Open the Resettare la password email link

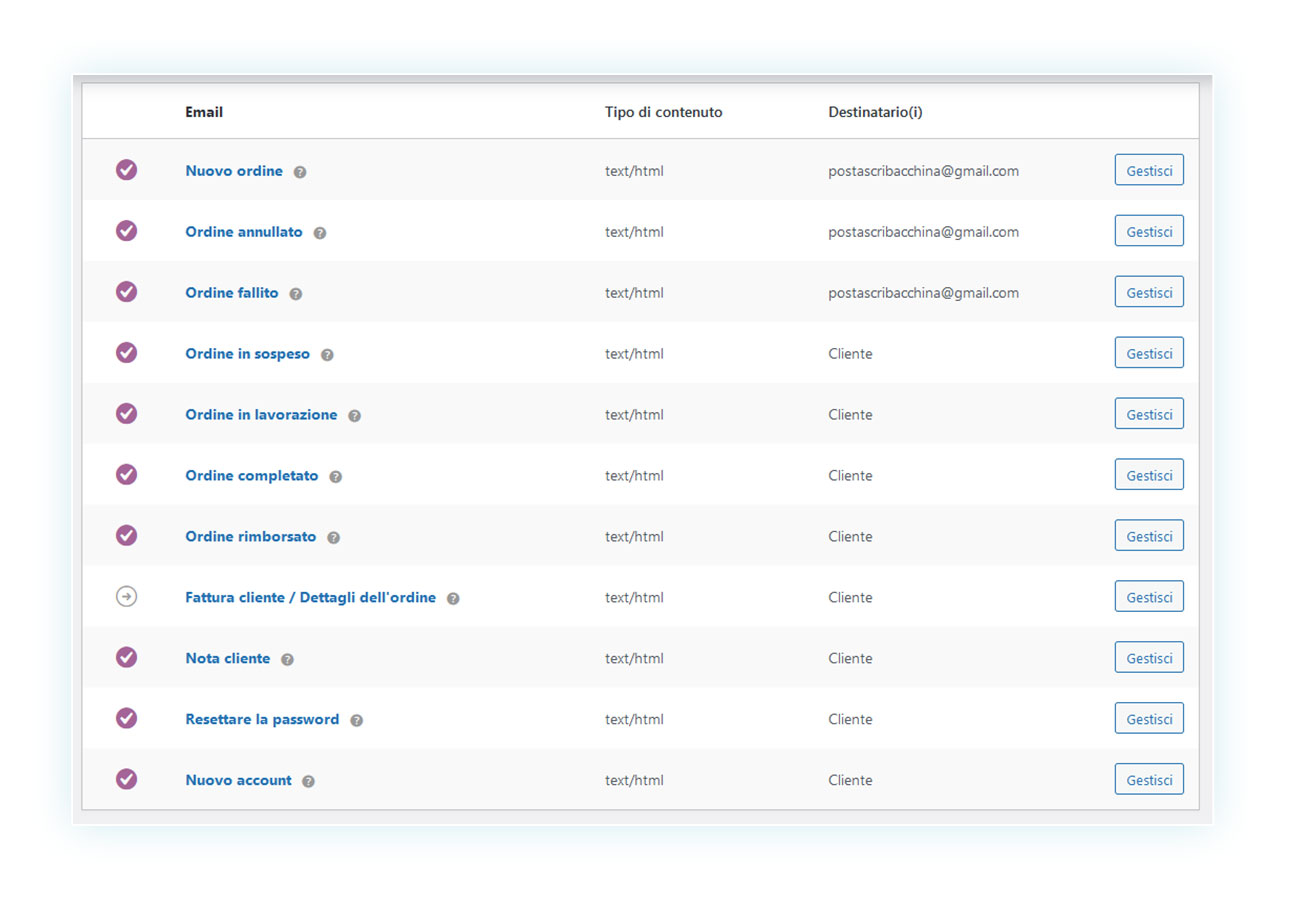coord(262,720)
